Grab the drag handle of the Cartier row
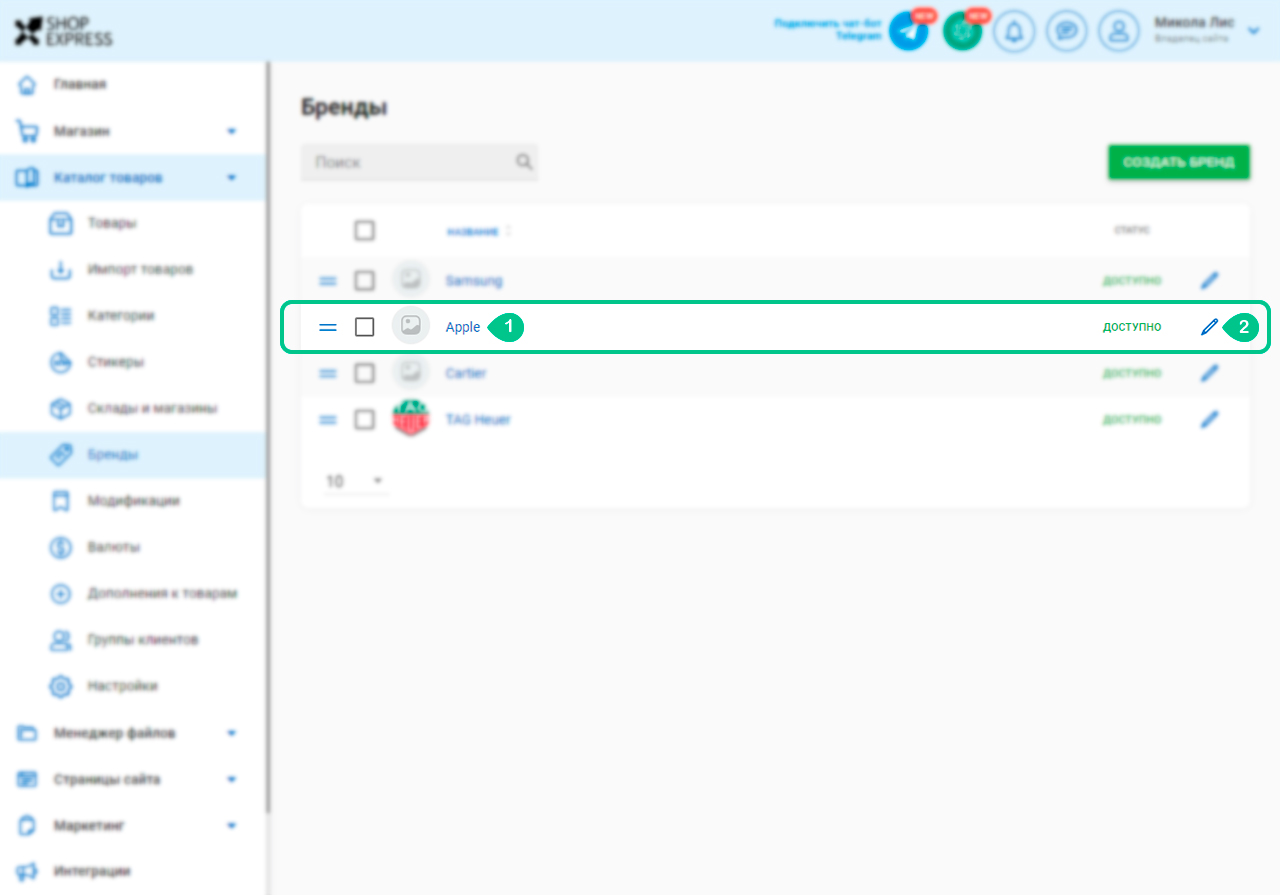Screen dimensions: 1280x895 point(328,373)
